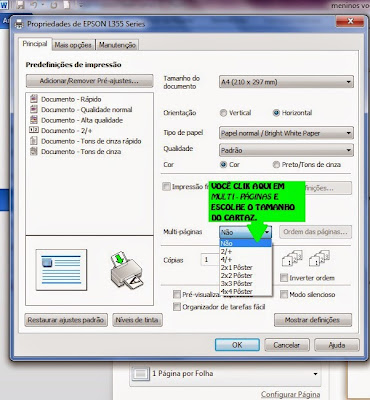The image size is (370, 400).
Task: Click Restaurar ajustes padrão button
Action: click(66, 320)
